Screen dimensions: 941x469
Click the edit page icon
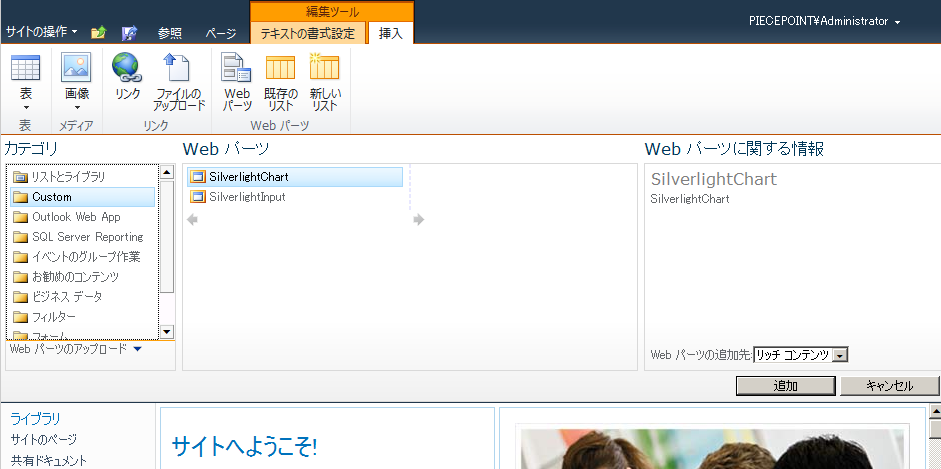130,33
